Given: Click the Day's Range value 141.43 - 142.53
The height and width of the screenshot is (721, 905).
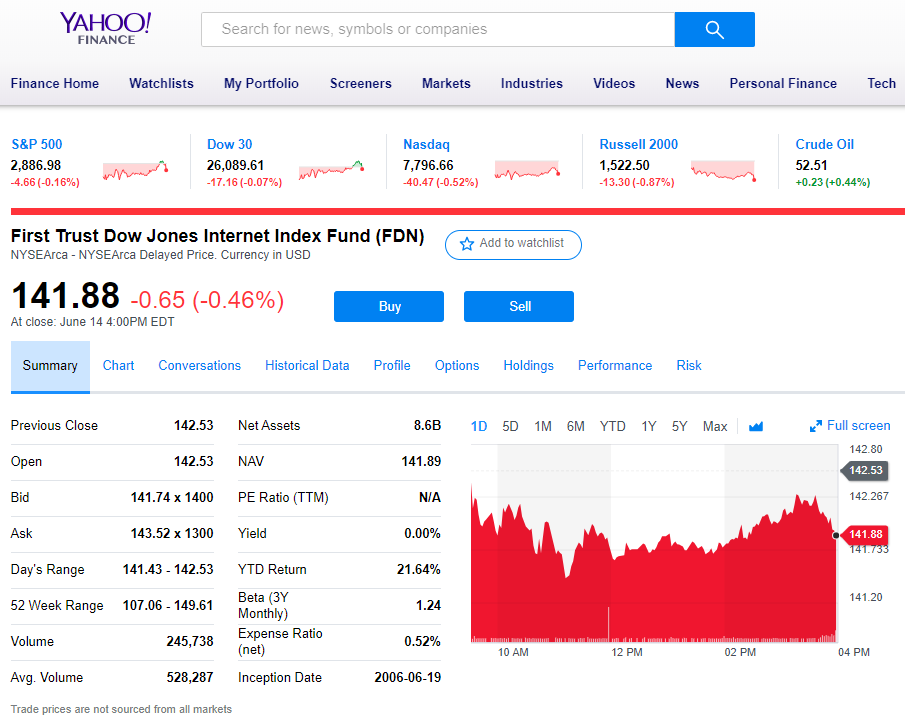Looking at the screenshot, I should click(168, 570).
